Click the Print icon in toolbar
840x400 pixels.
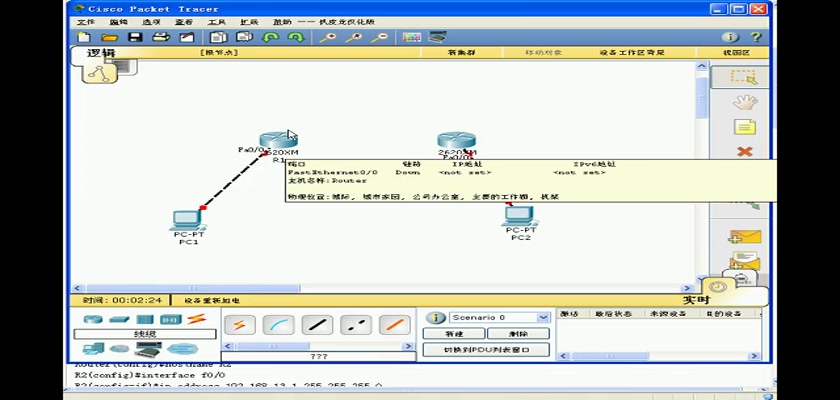pyautogui.click(x=160, y=38)
